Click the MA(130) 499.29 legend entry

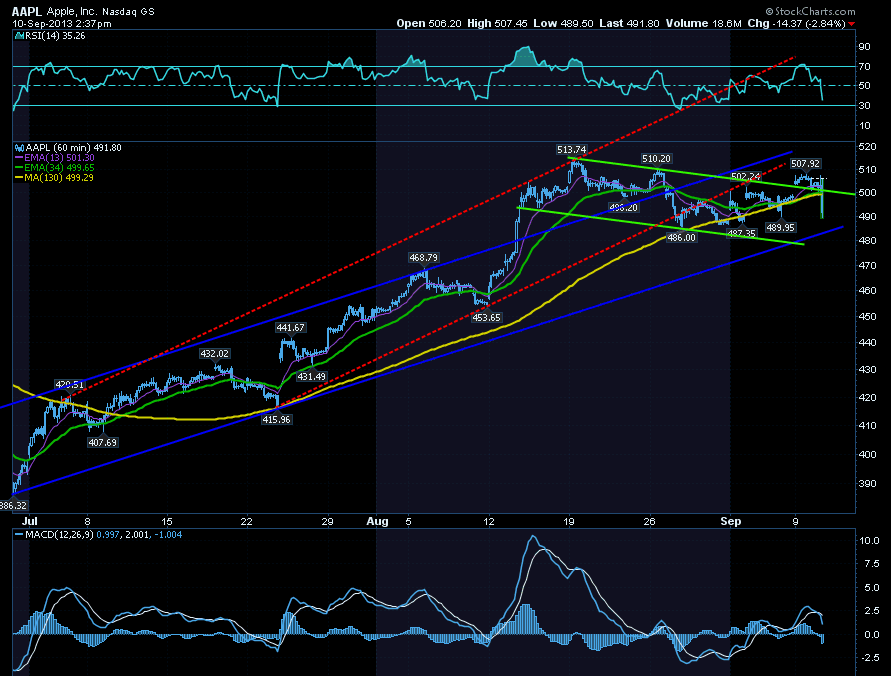pos(55,178)
